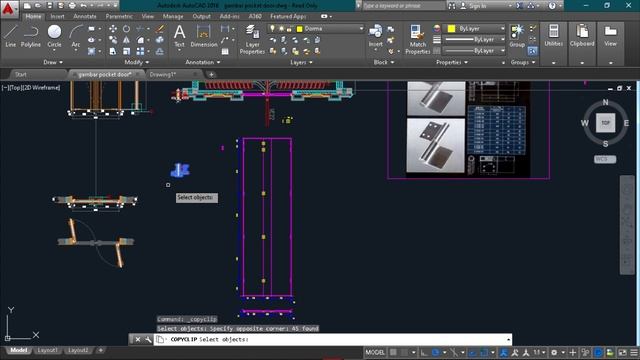This screenshot has height=360, width=640.
Task: Click the Mirror tool in Modify panel
Action: tap(127, 40)
